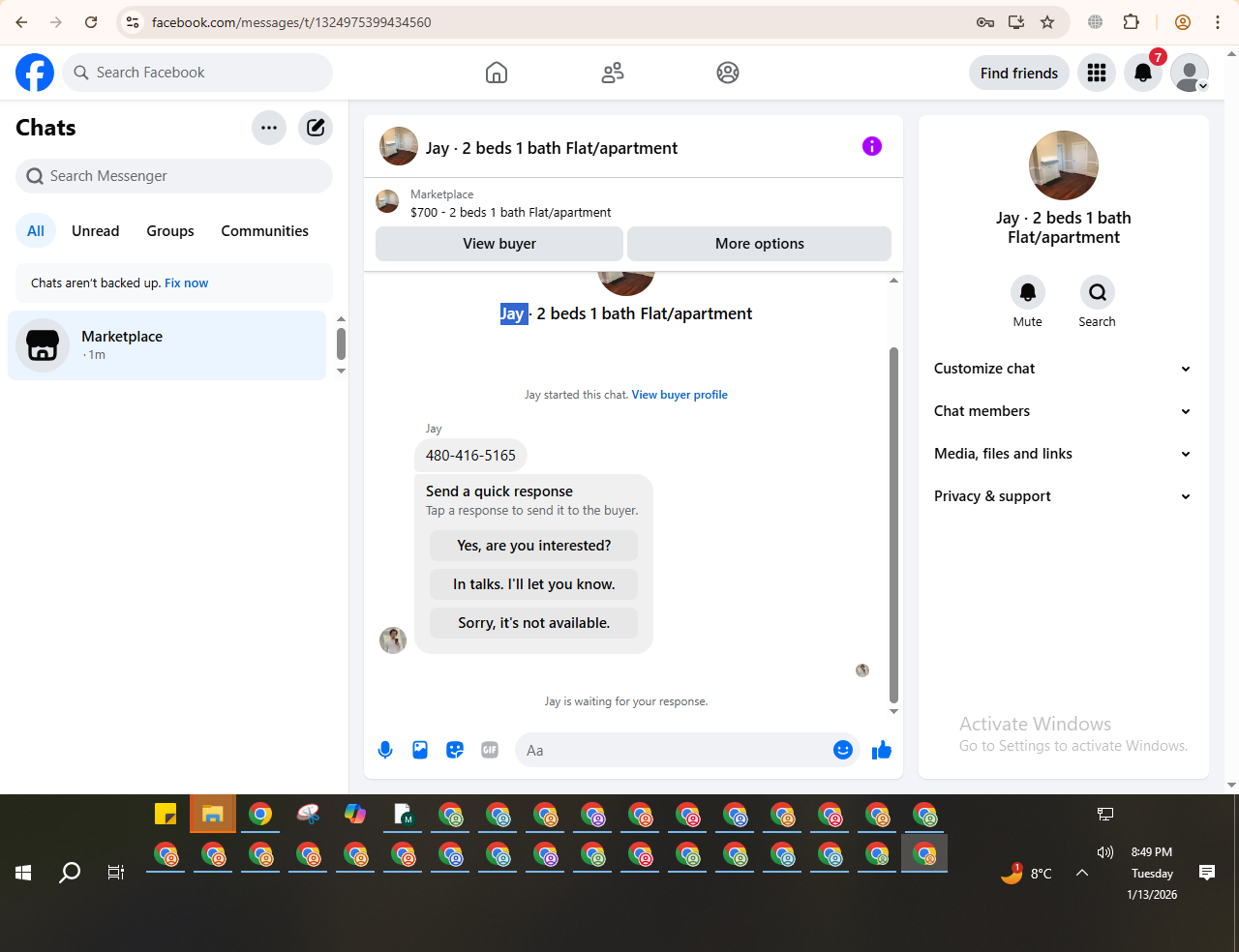Open the View buyer profile link
Viewport: 1239px width, 952px height.
click(x=680, y=395)
